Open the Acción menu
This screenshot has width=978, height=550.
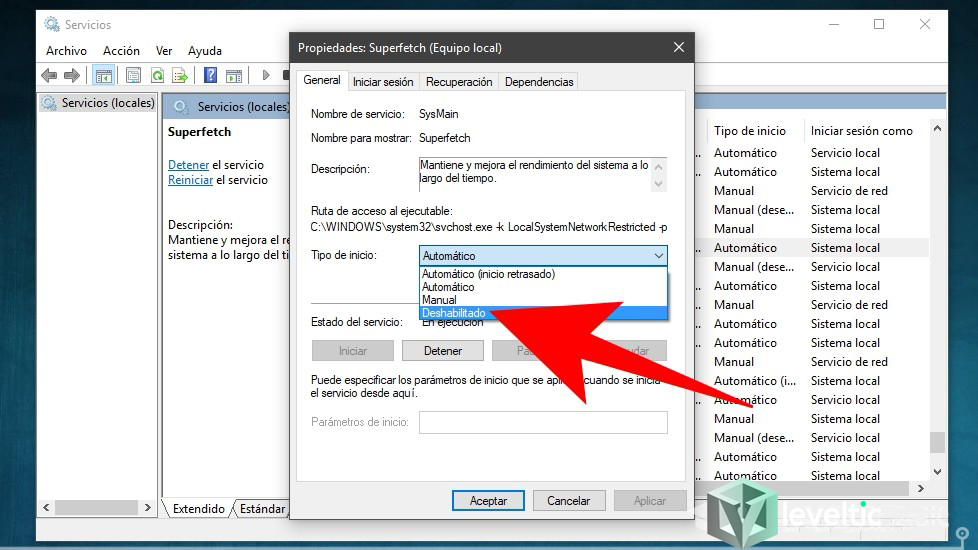click(x=121, y=50)
